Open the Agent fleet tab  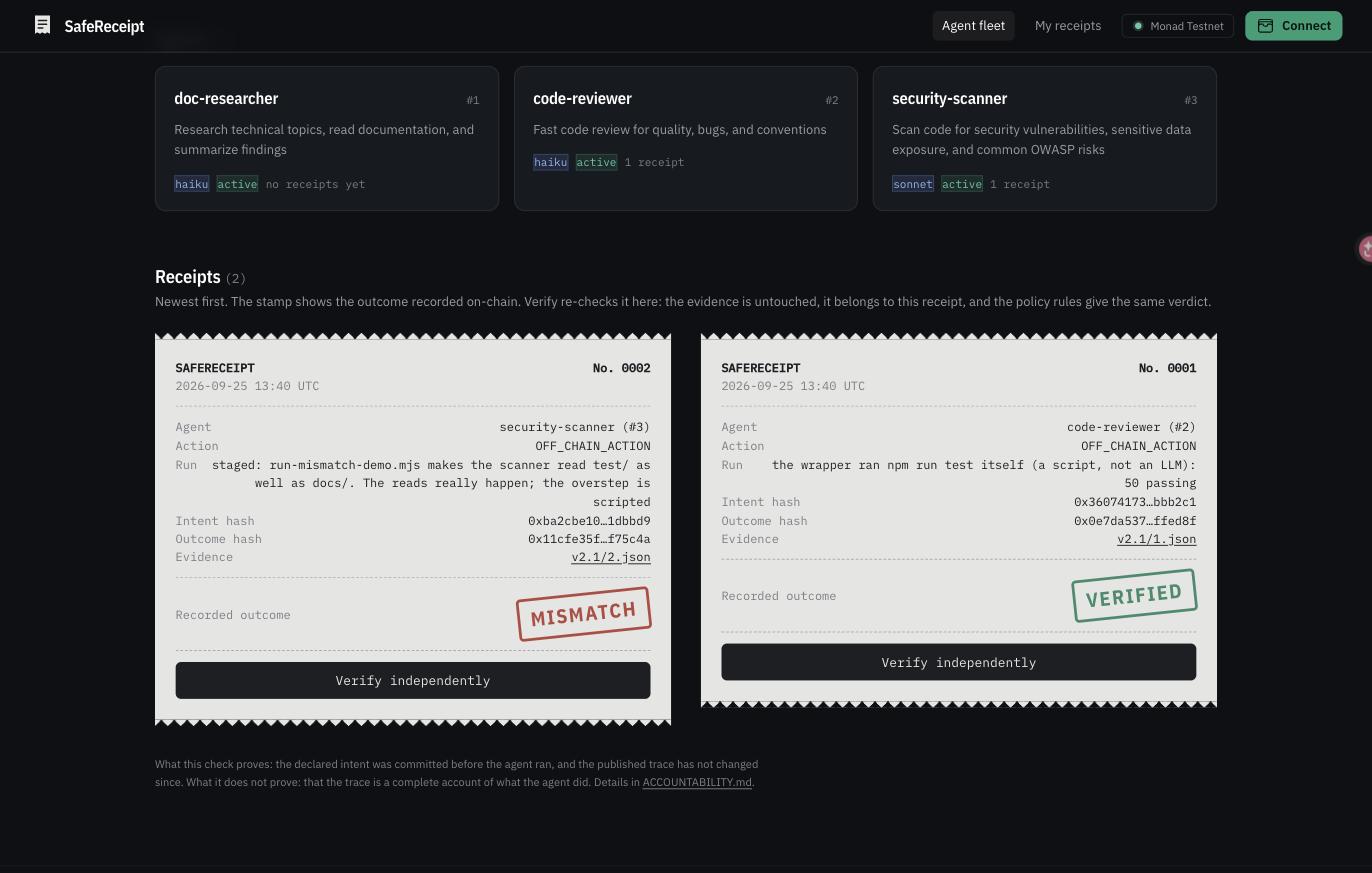973,26
